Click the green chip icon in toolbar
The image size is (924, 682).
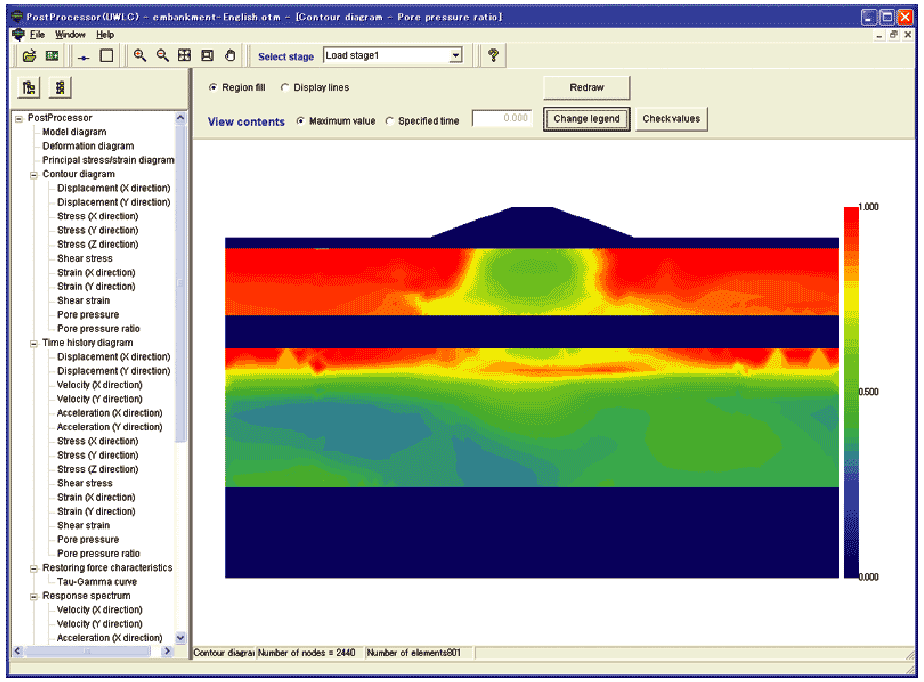(x=52, y=56)
